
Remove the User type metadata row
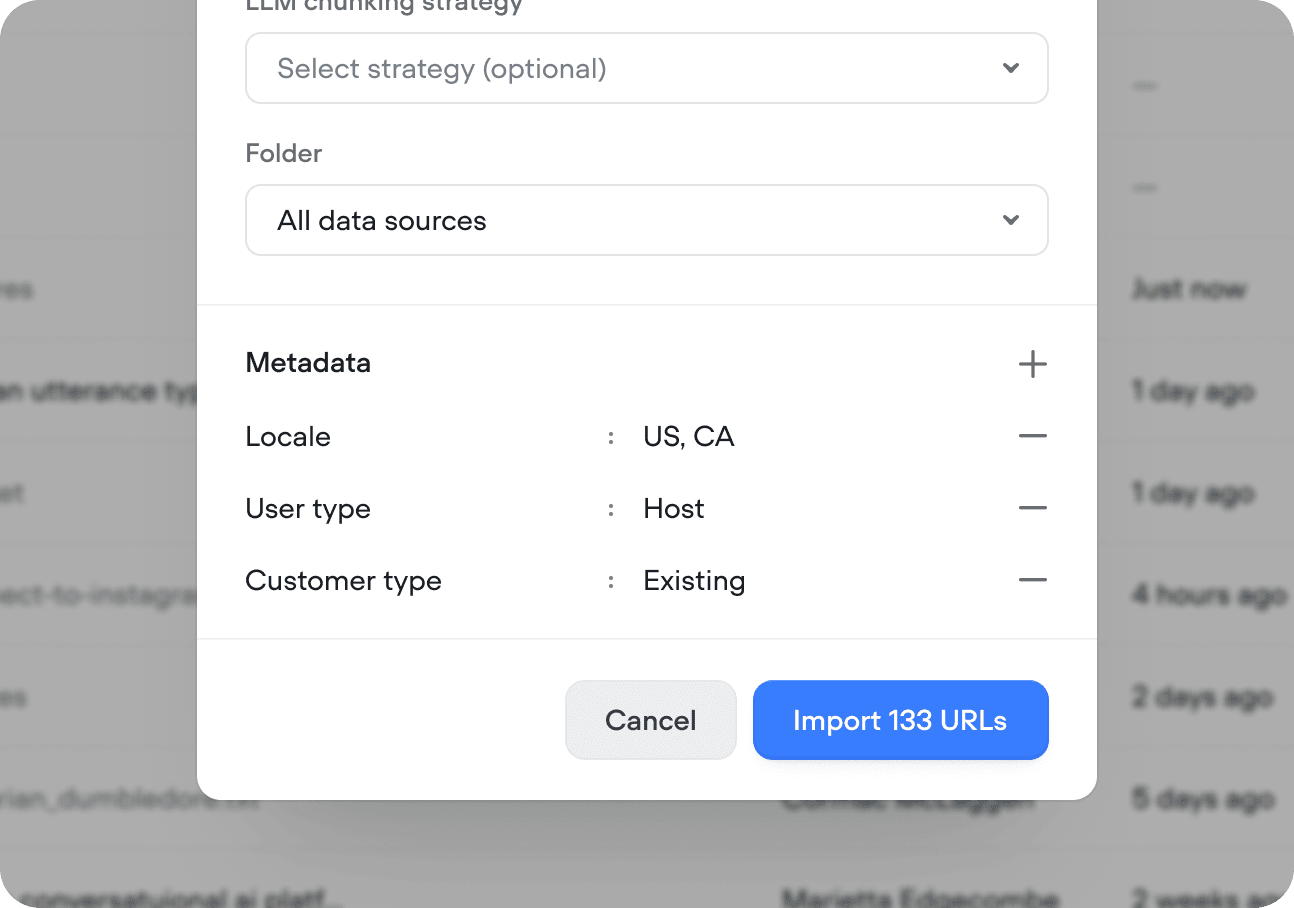click(1032, 508)
